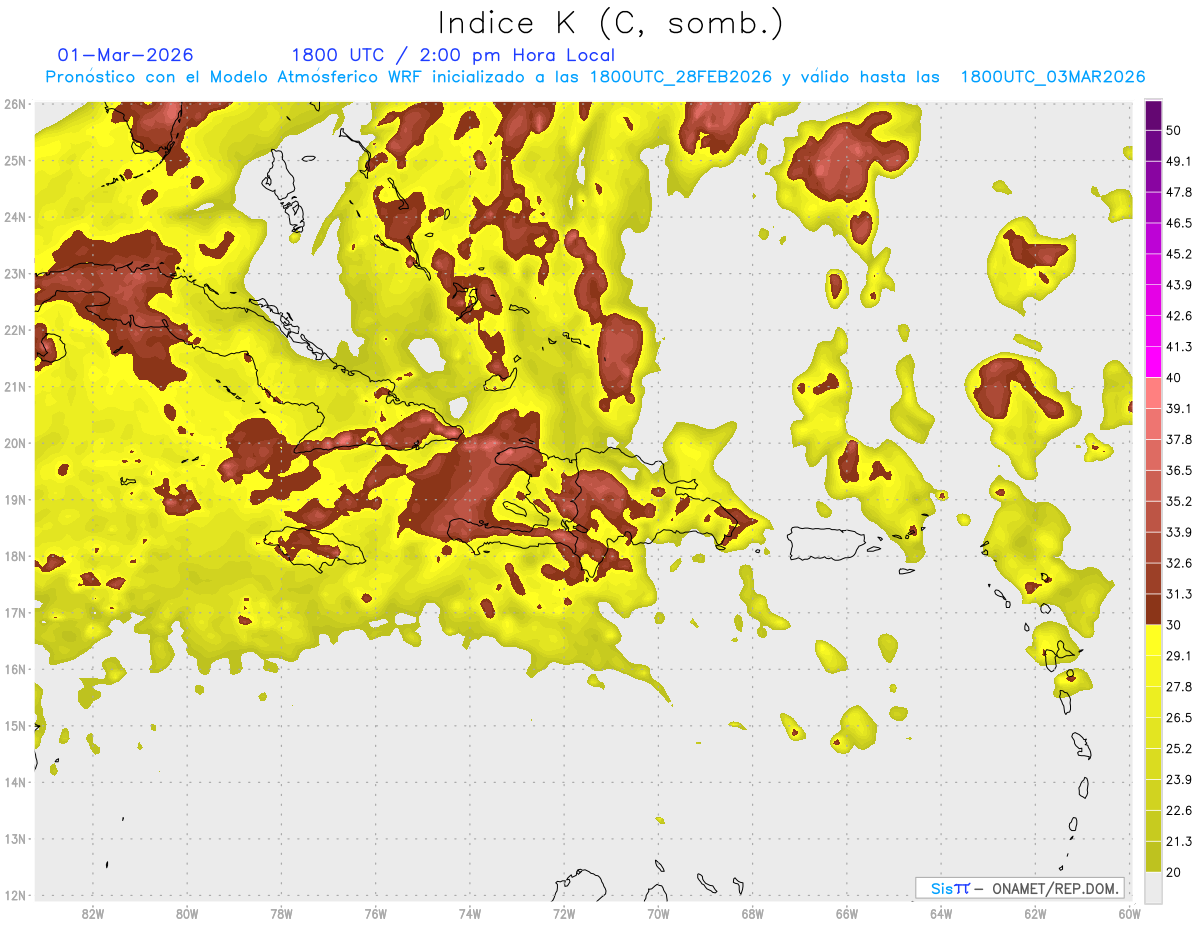Click the '47.8' color scale value
The width and height of the screenshot is (1200, 927).
tap(1178, 192)
